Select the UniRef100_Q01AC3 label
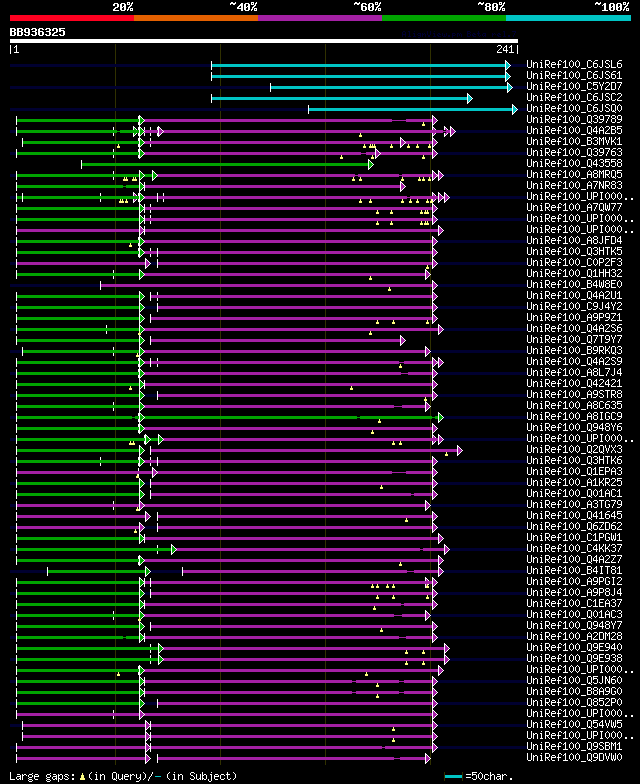 click(574, 614)
